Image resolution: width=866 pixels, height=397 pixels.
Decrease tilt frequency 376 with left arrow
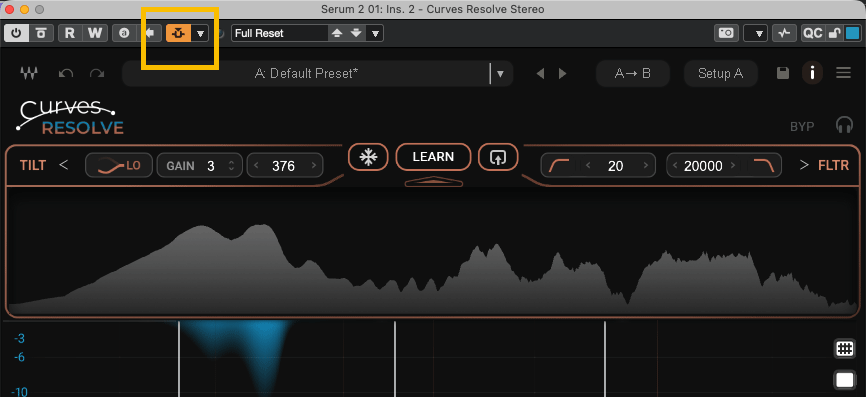pyautogui.click(x=256, y=166)
